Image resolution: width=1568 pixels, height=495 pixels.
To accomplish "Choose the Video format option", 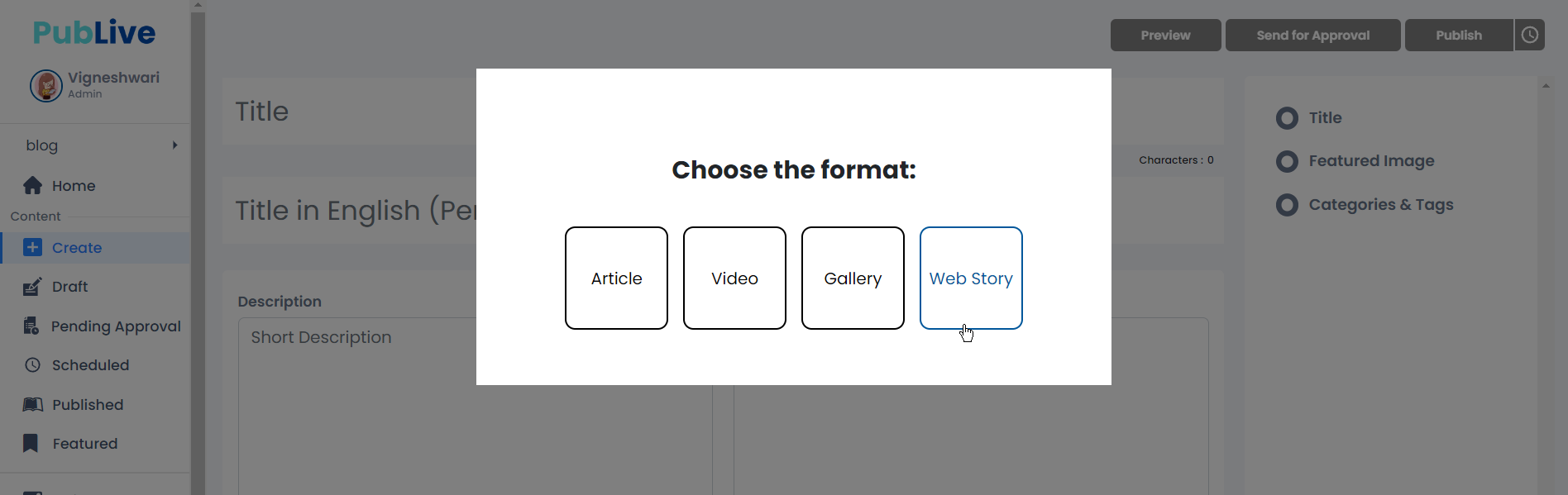I will [734, 278].
